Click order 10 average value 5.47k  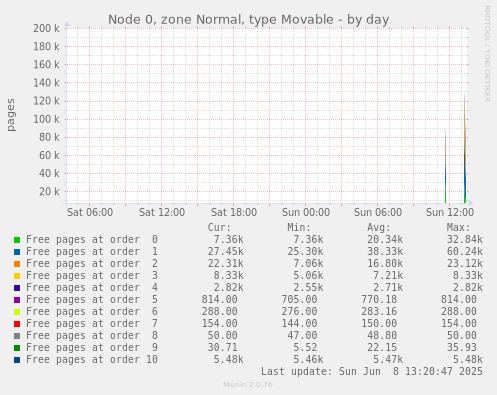[x=388, y=360]
